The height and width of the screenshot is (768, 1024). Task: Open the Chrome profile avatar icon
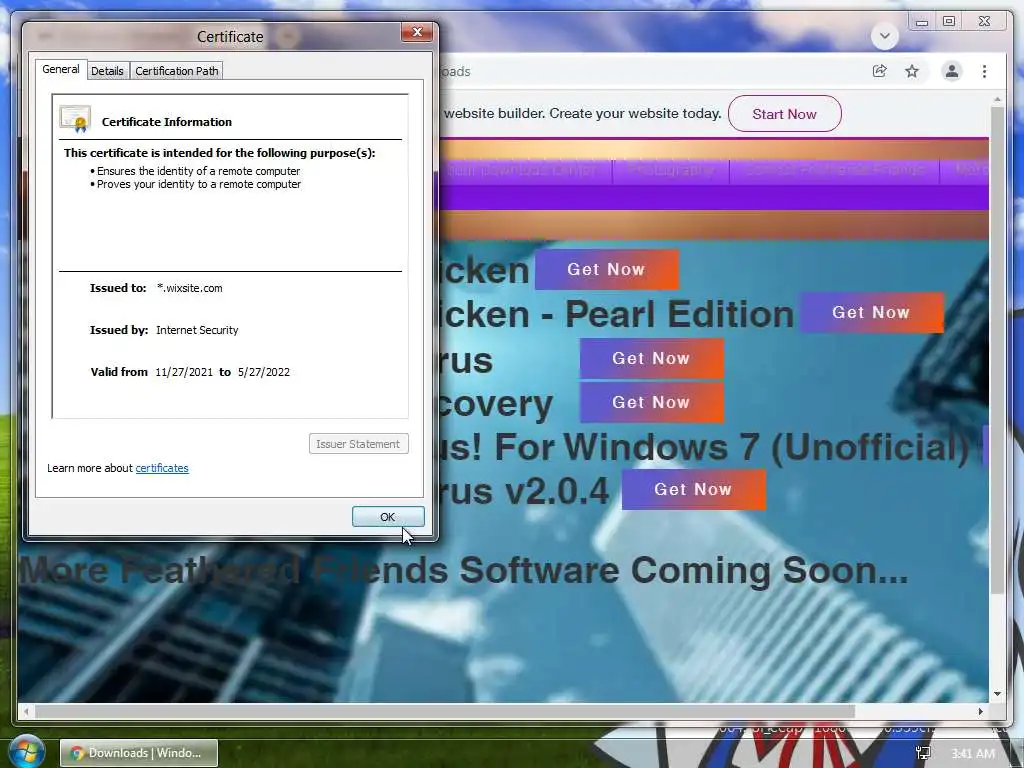coord(952,71)
